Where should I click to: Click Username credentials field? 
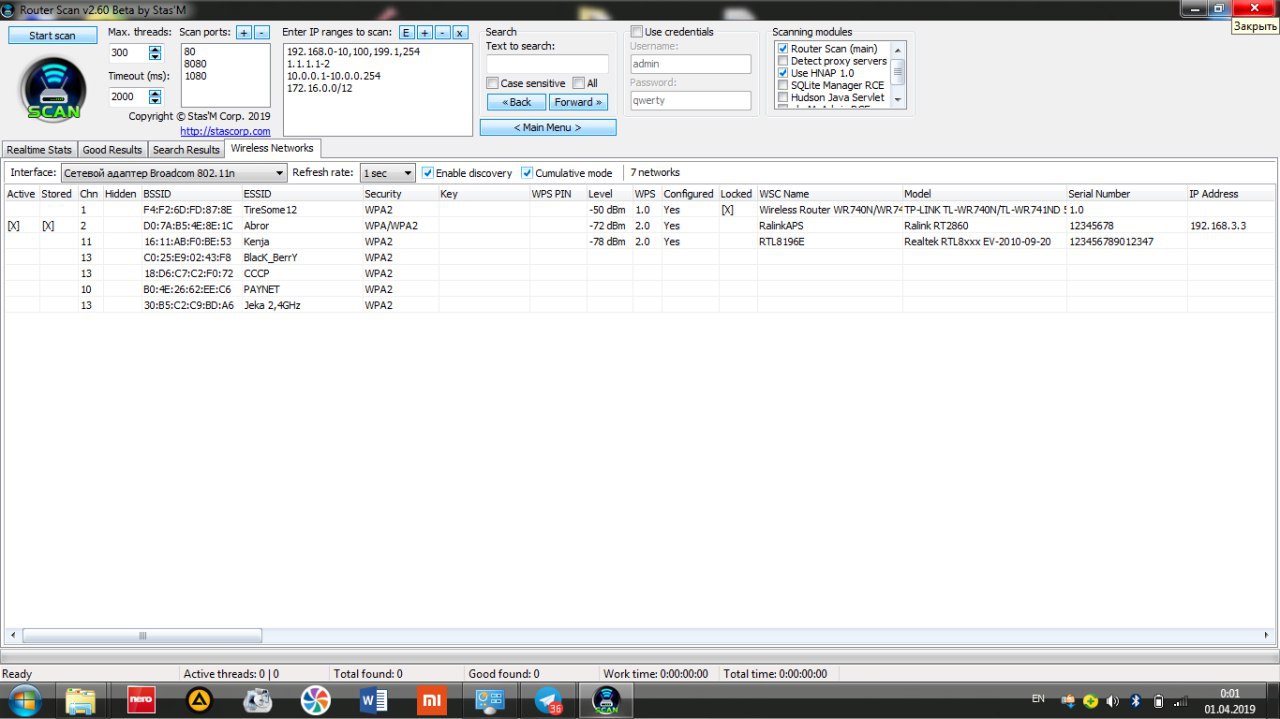[690, 64]
